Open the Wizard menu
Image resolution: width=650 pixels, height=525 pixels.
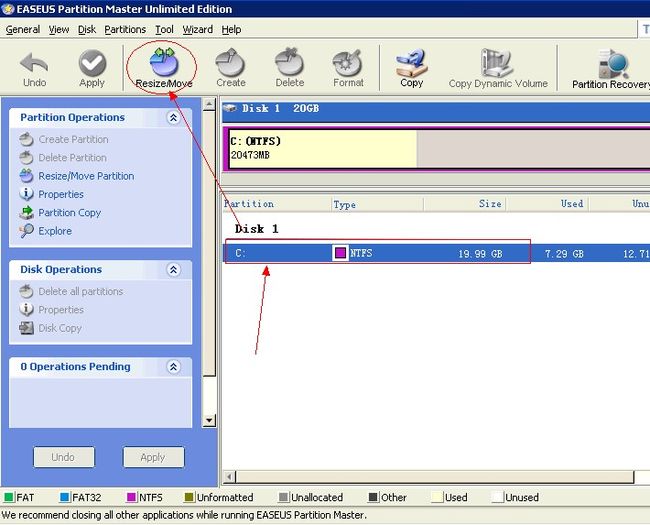click(198, 29)
